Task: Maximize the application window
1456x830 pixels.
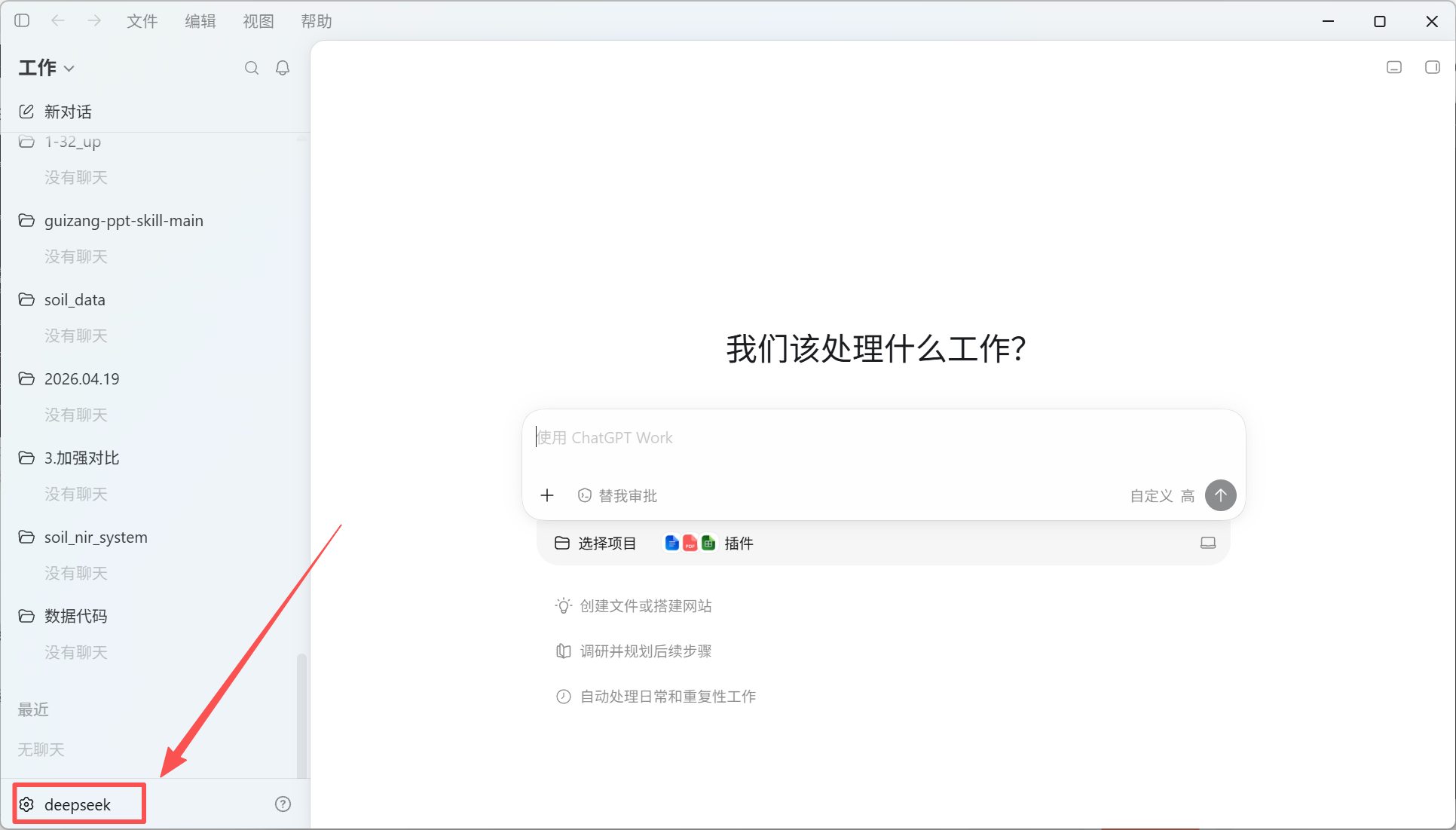Action: (x=1380, y=21)
